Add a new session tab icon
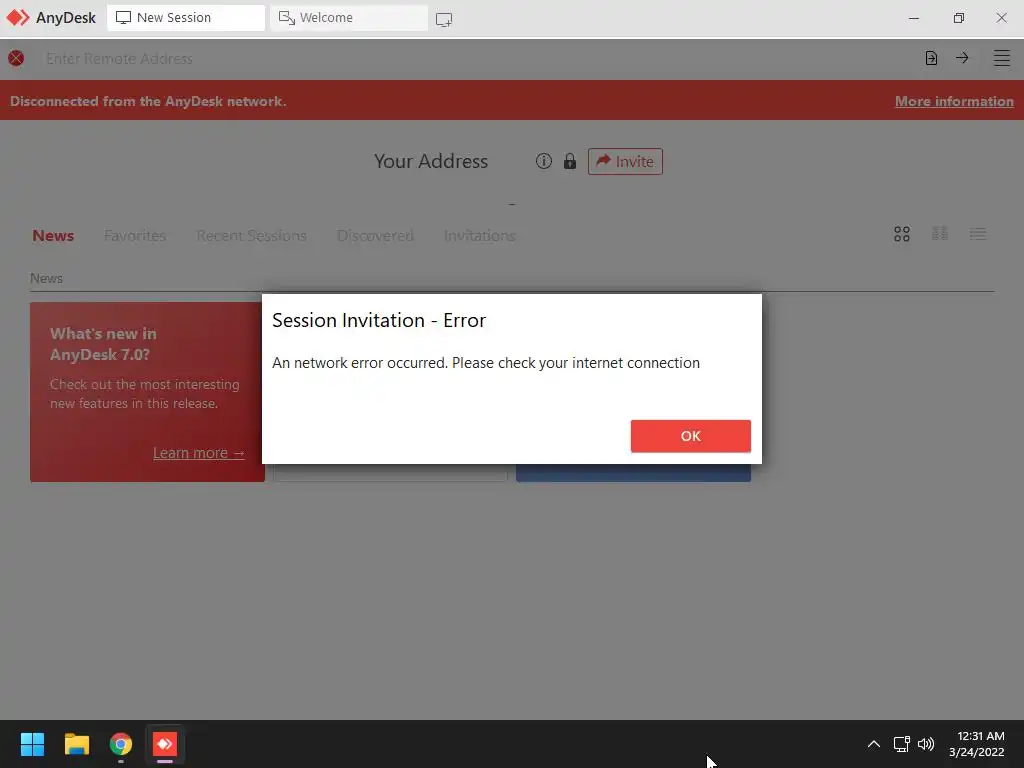Screen dimensions: 1024x768 click(444, 20)
